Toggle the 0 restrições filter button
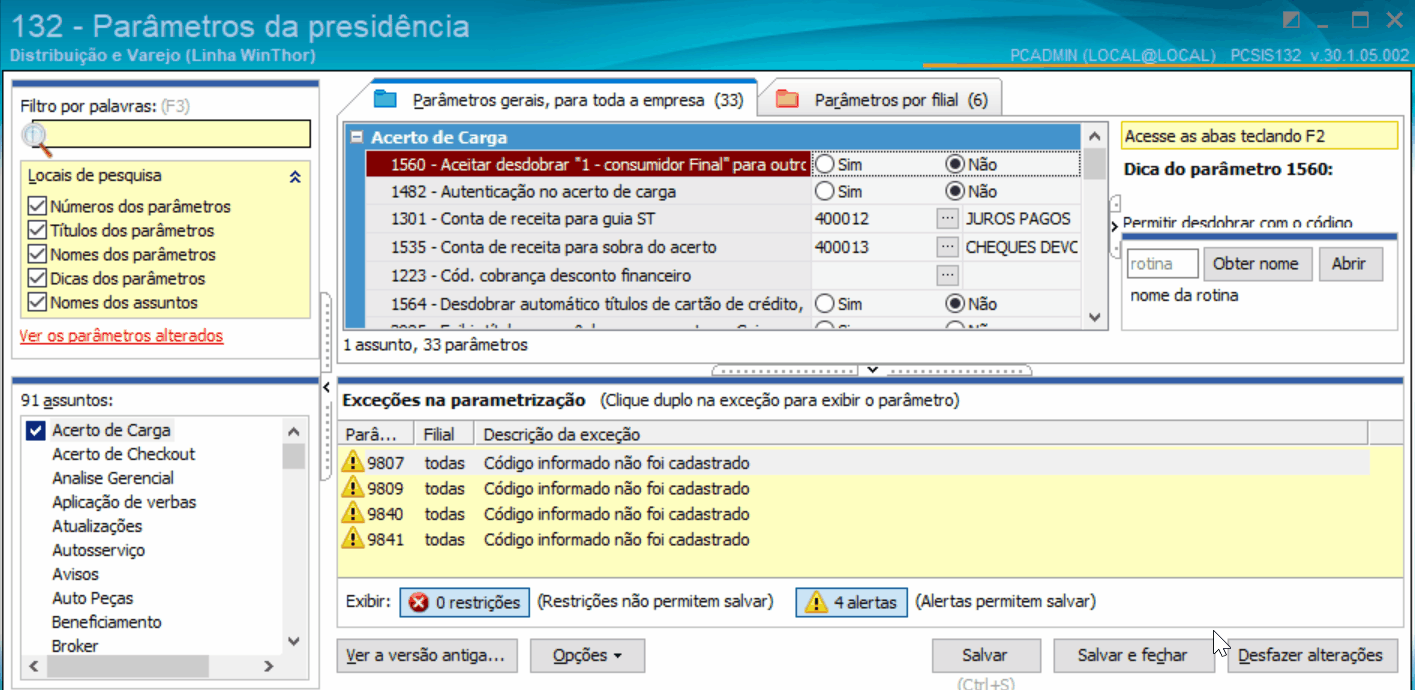This screenshot has height=690, width=1415. point(464,603)
